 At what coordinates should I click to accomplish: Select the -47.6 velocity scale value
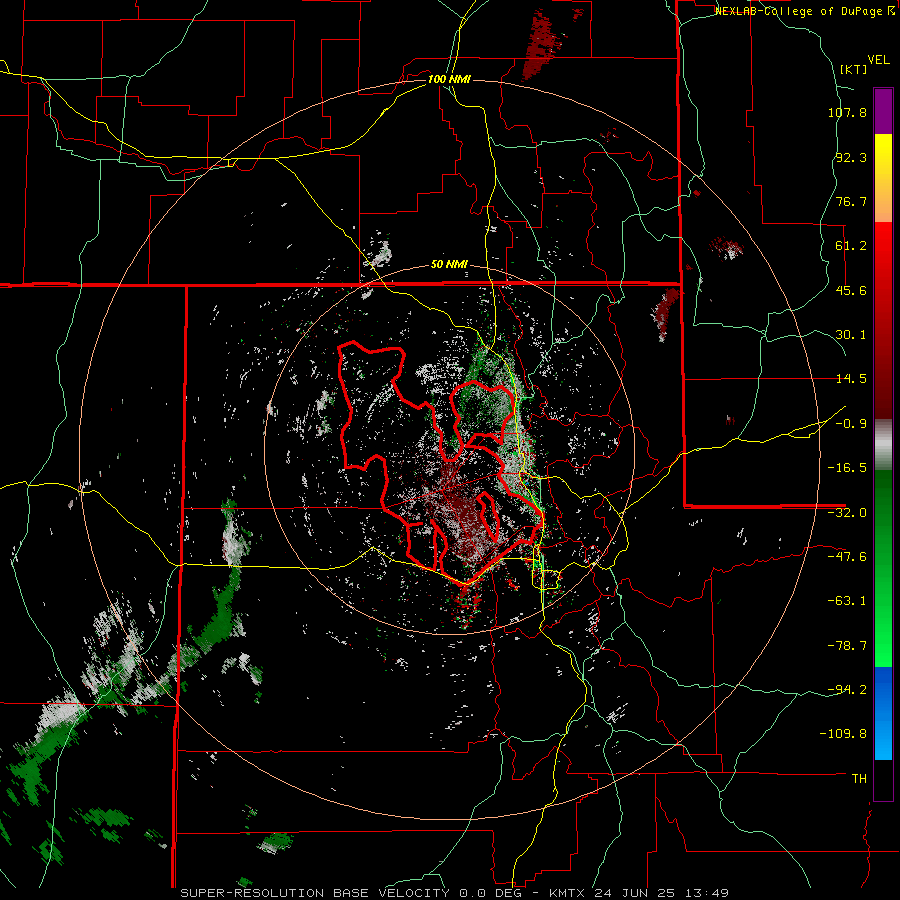tap(847, 557)
